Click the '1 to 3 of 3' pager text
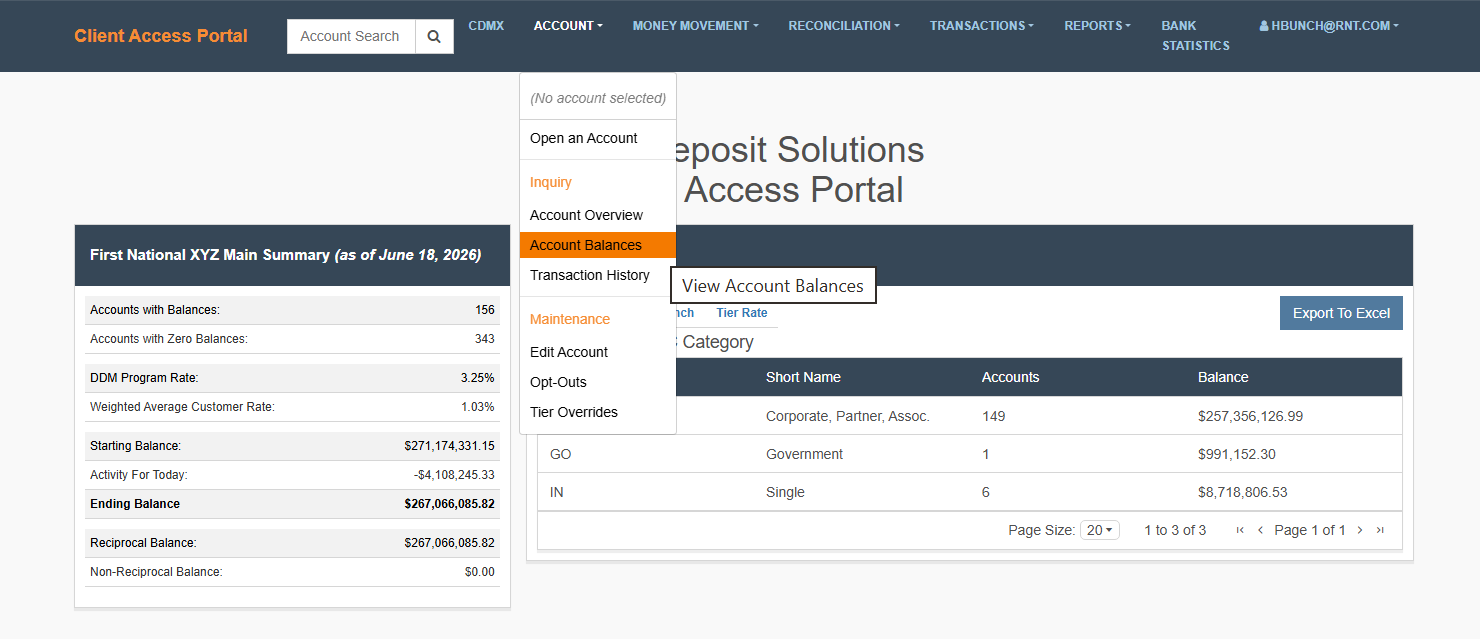Viewport: 1480px width, 639px height. click(1175, 530)
